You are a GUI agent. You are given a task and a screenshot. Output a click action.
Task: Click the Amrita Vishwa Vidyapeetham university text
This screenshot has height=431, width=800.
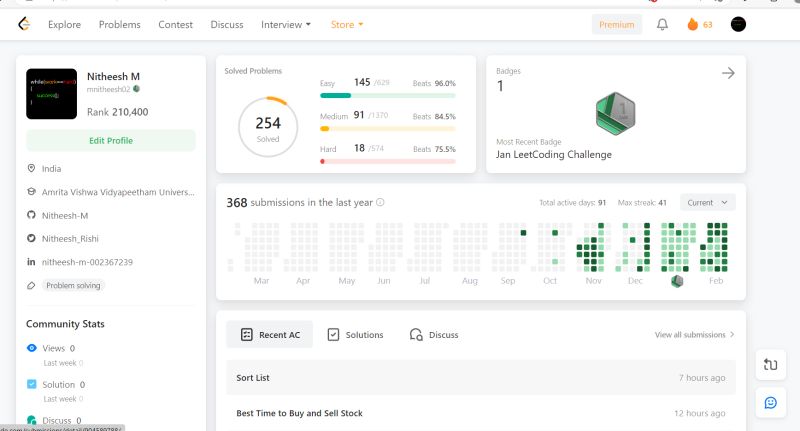pos(118,192)
